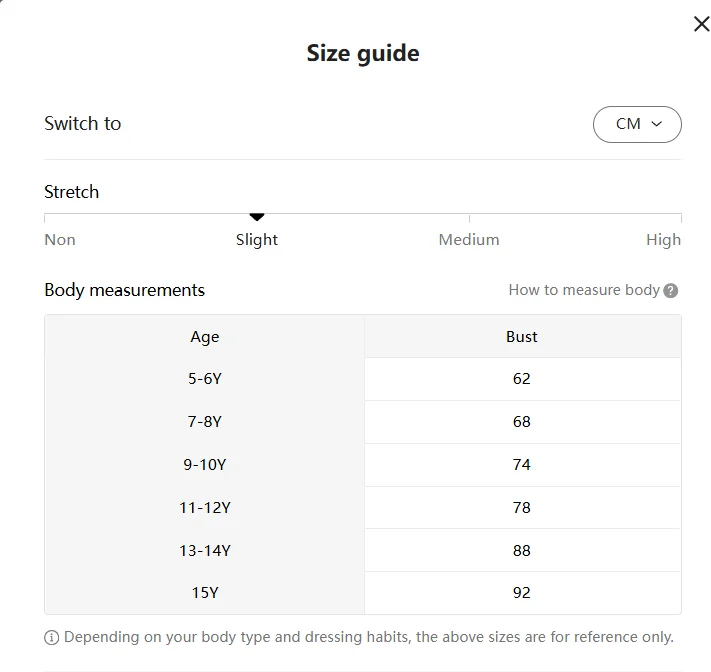Close the Size guide dialog
The width and height of the screenshot is (711, 672).
[x=701, y=24]
